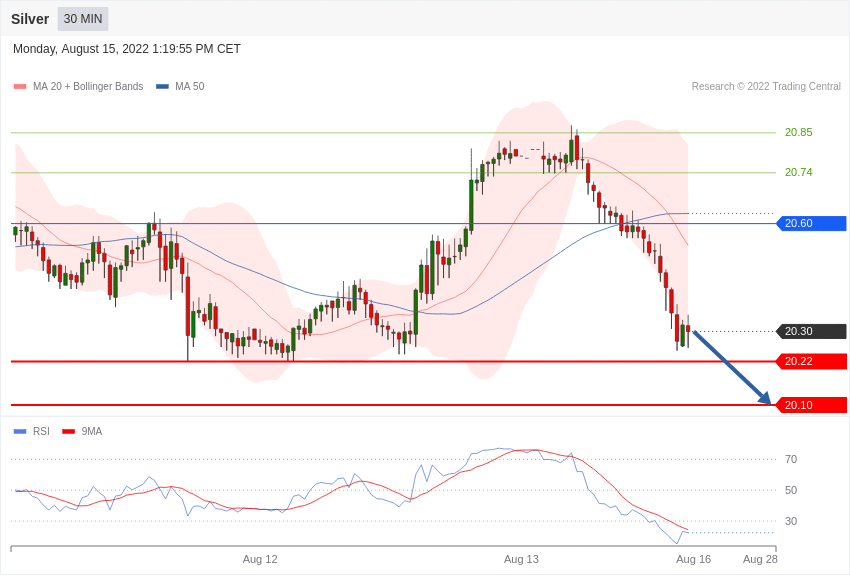Click the 20.74 resistance level label

pyautogui.click(x=799, y=172)
